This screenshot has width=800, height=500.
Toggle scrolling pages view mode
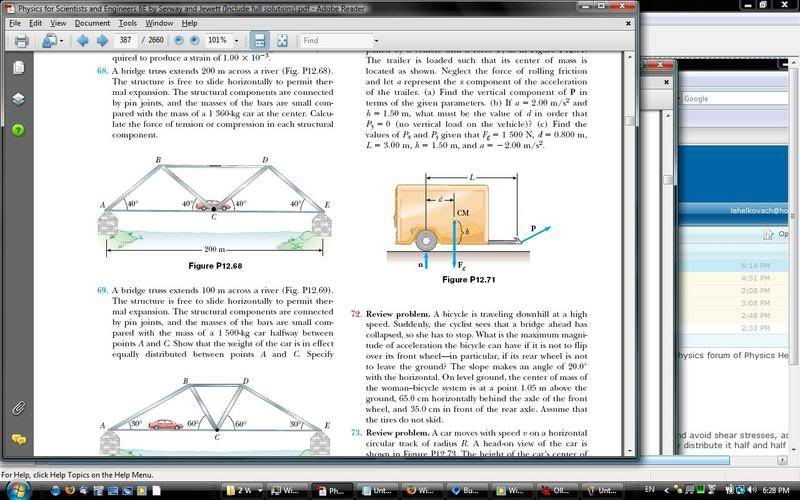(260, 41)
